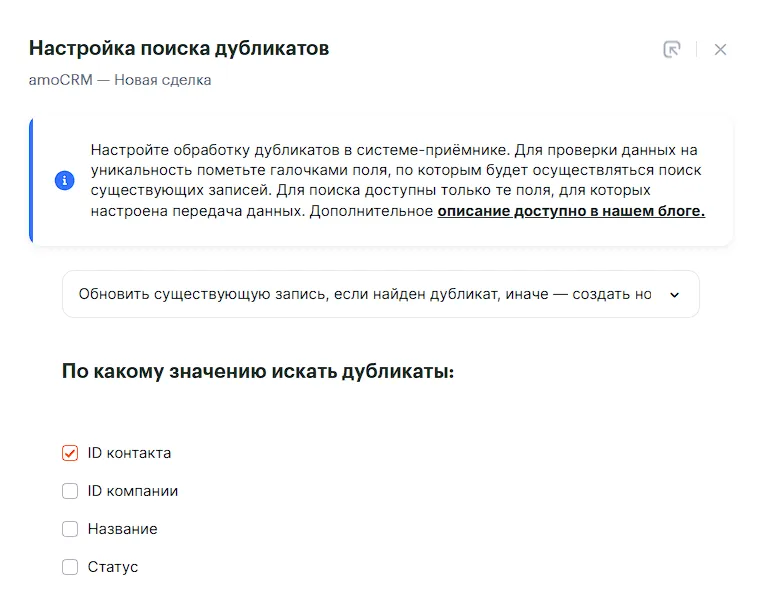
Task: Tick the Название checkbox
Action: [x=70, y=529]
